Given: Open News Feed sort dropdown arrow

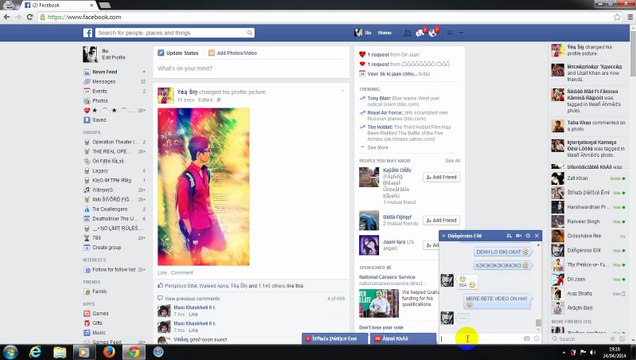Looking at the screenshot, I should coord(144,72).
